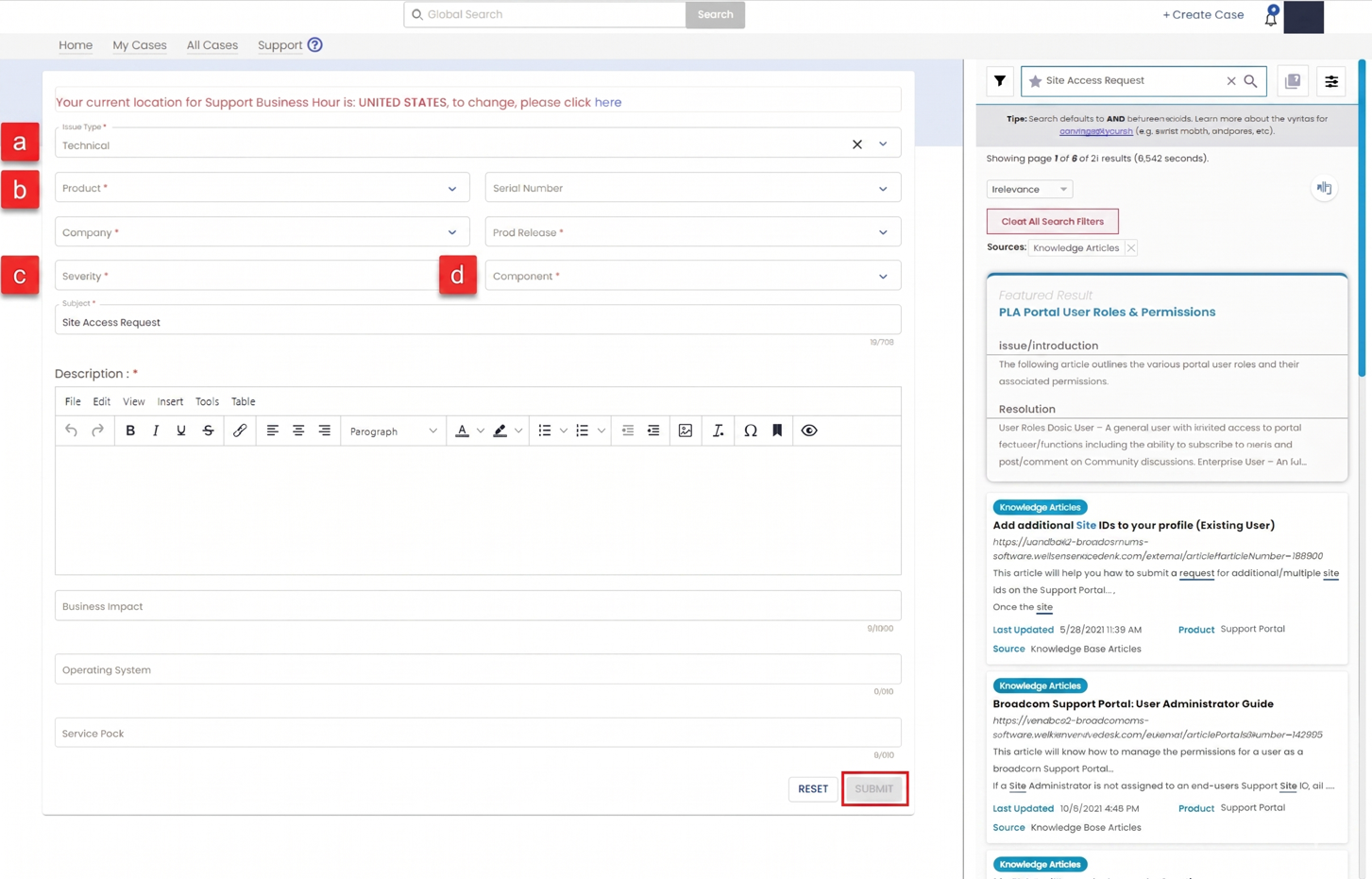Insert an image using the image icon

pos(686,431)
